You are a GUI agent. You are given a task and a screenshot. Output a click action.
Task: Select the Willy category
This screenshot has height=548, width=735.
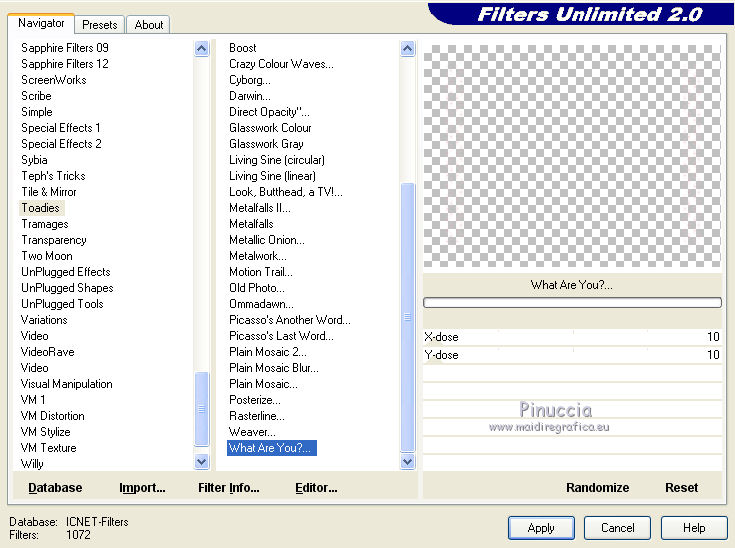point(32,464)
